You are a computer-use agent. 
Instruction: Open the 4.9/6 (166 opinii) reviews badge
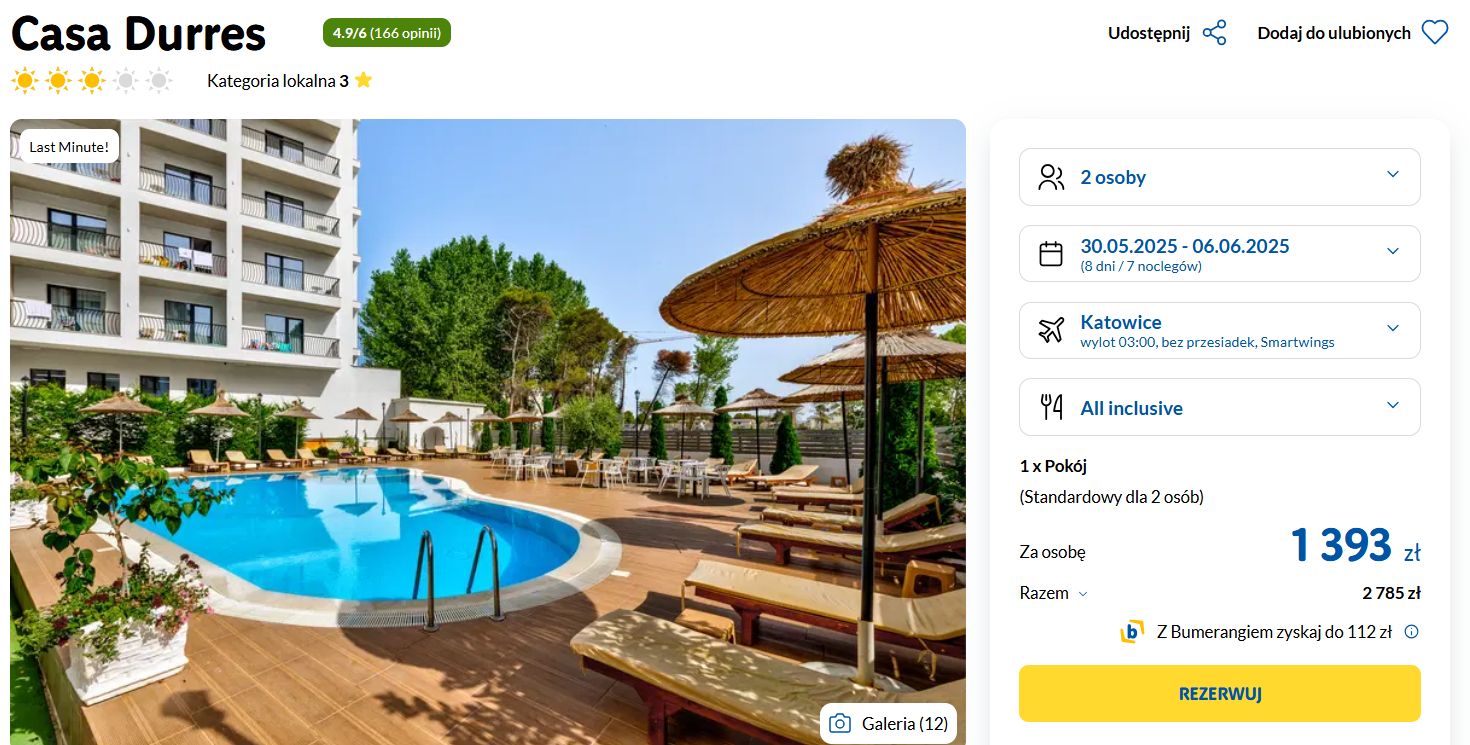pyautogui.click(x=387, y=33)
